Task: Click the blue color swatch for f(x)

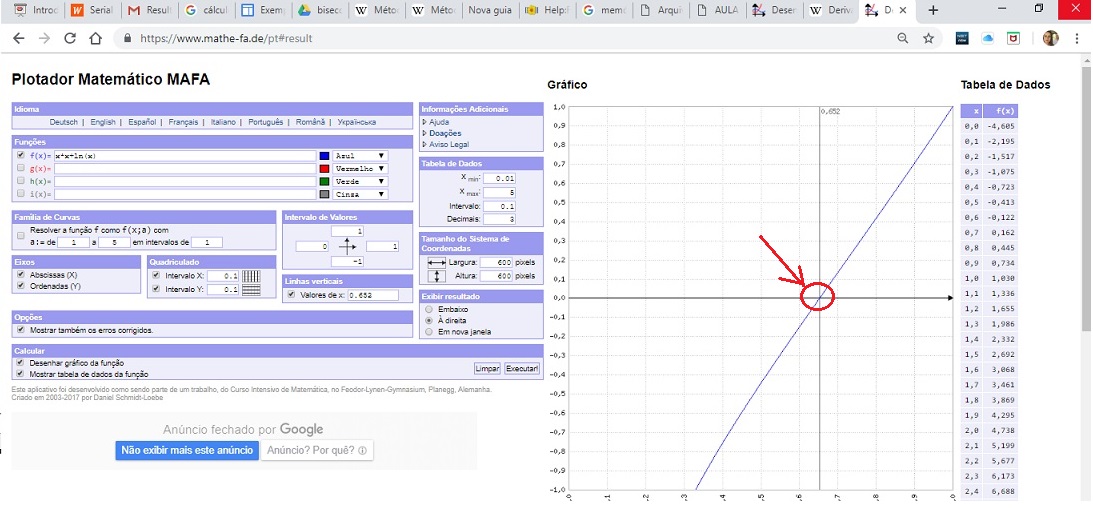Action: pyautogui.click(x=324, y=156)
